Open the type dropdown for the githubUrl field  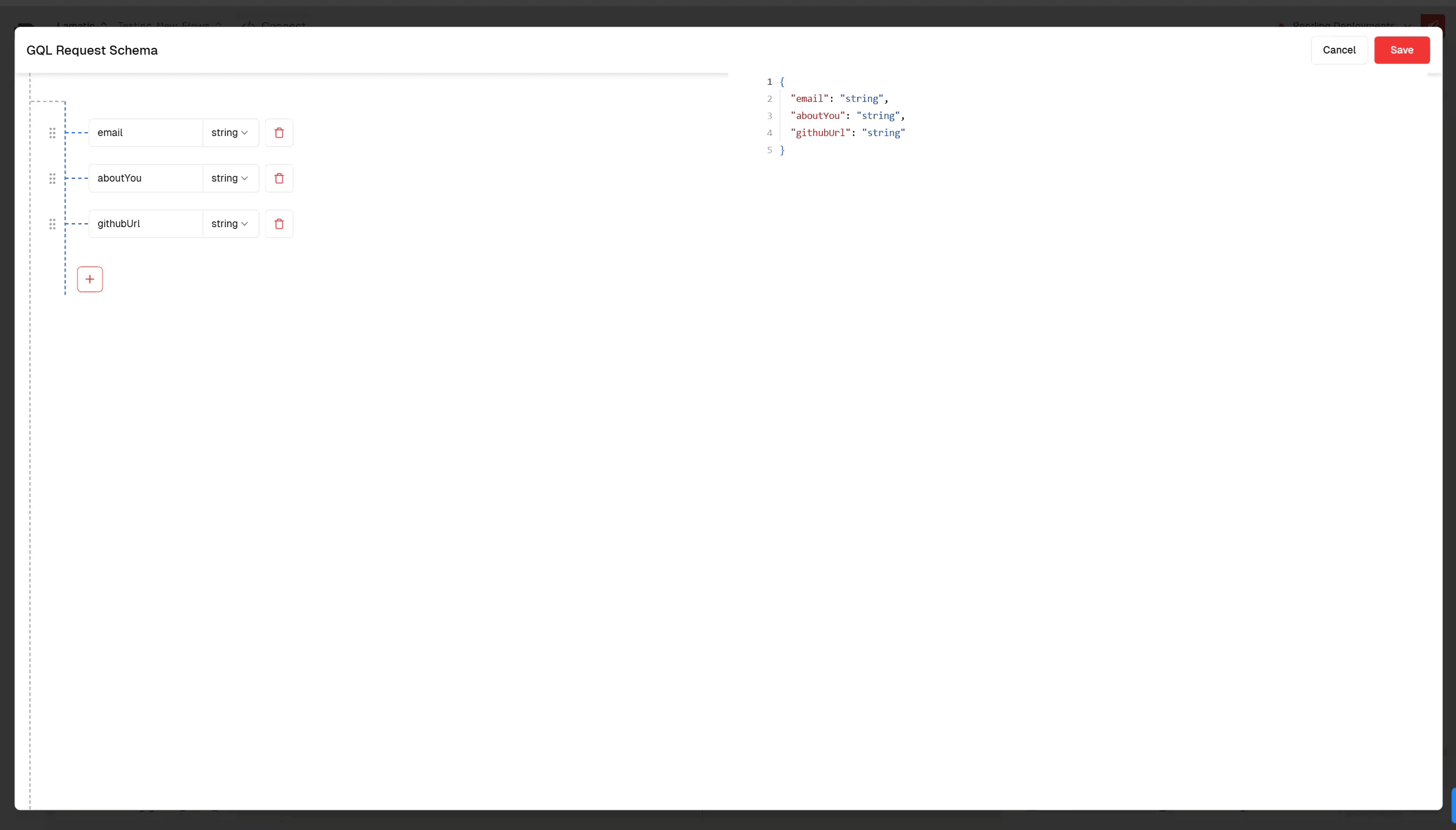pos(230,224)
